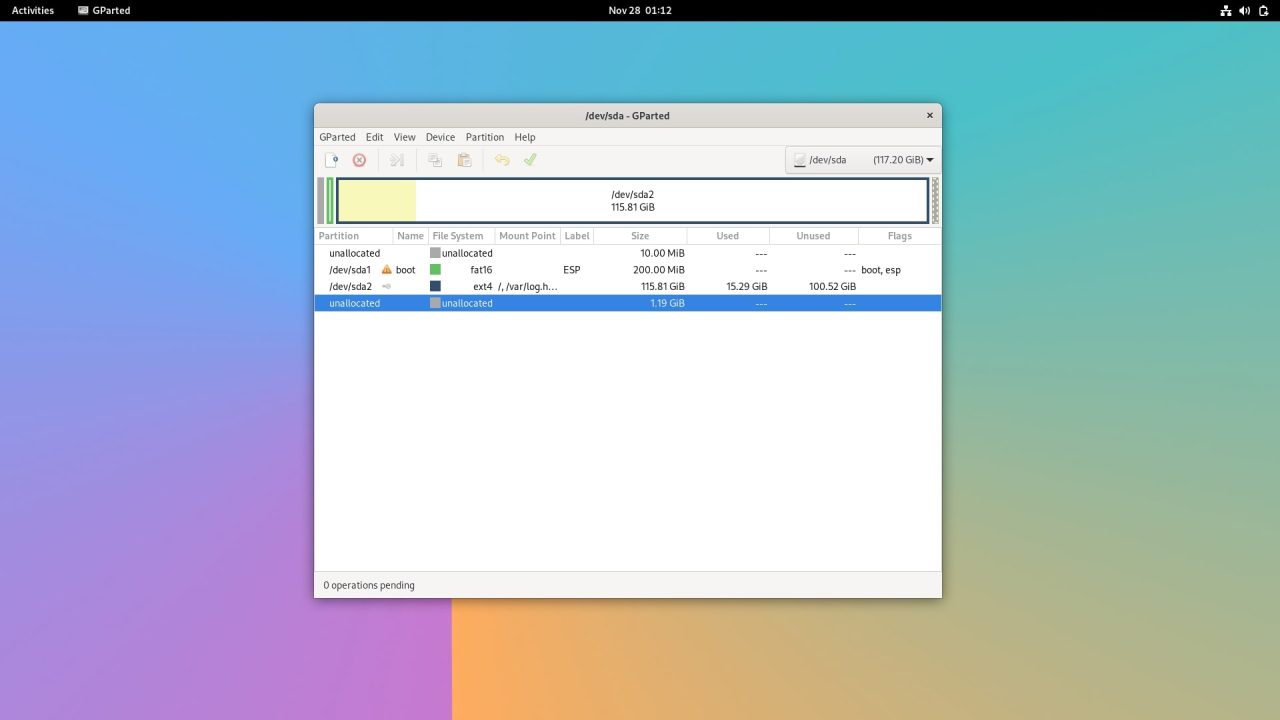This screenshot has width=1280, height=720.
Task: Click the green fat16 color swatch
Action: click(x=435, y=269)
